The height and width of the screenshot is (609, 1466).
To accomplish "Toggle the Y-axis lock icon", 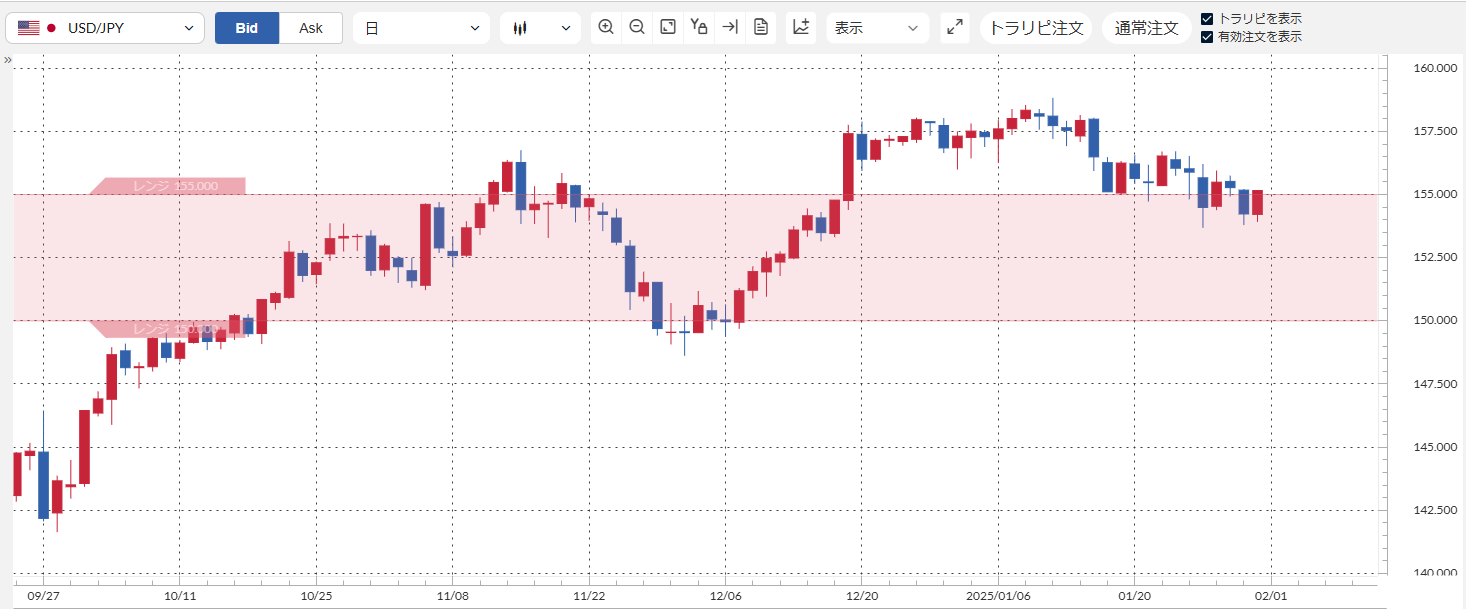I will [699, 27].
